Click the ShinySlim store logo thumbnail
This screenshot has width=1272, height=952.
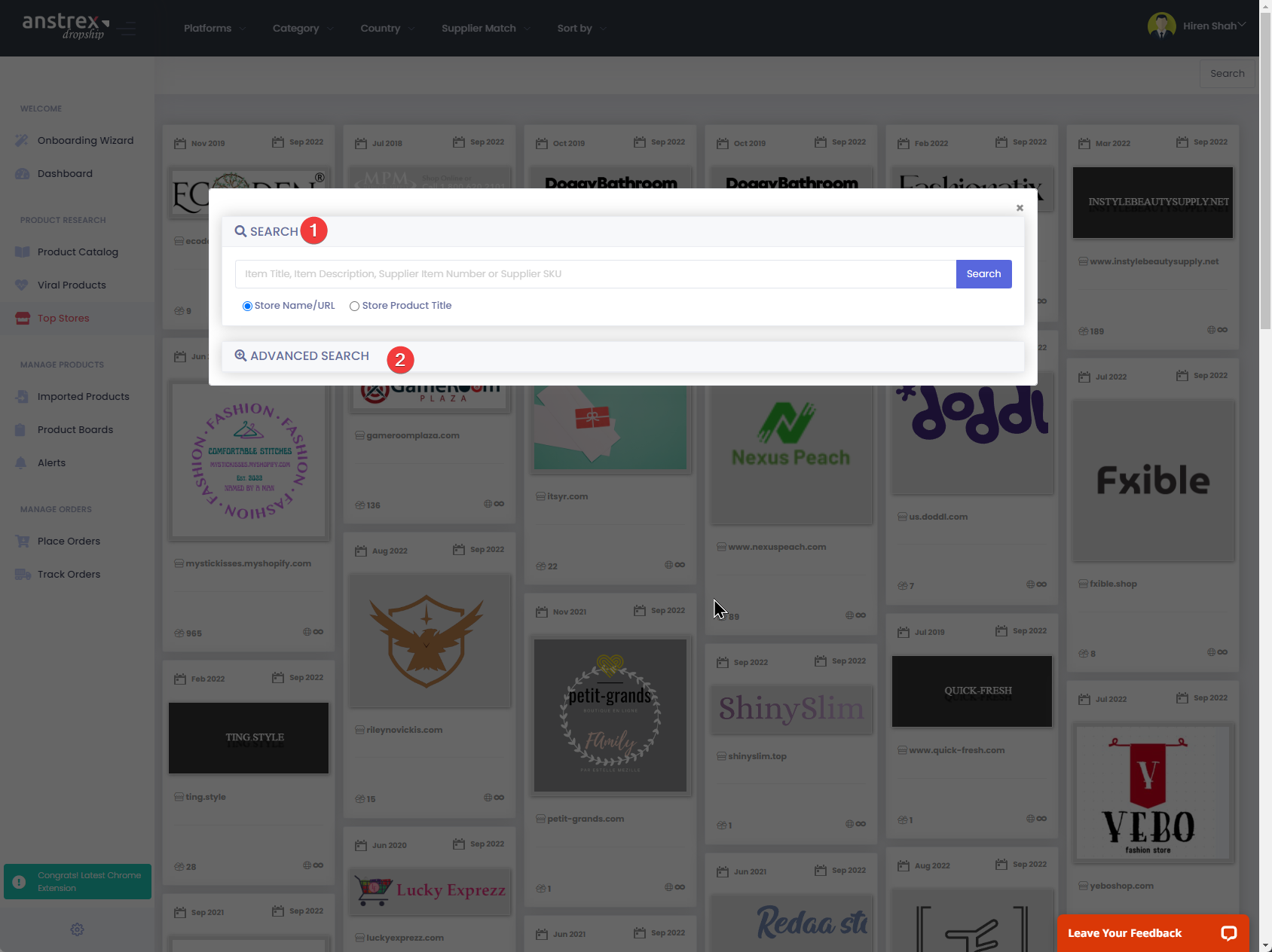[x=791, y=709]
